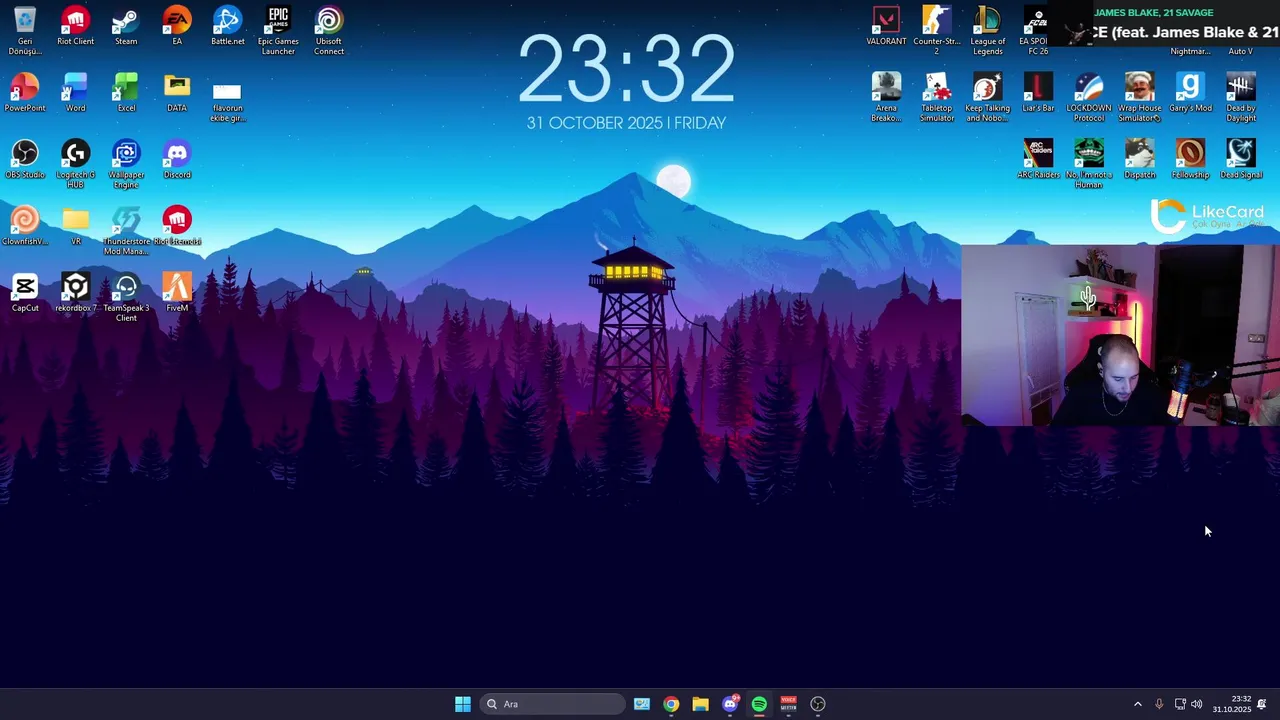Image resolution: width=1280 pixels, height=720 pixels.
Task: Select Tabletop Simulator icon
Action: tap(937, 97)
